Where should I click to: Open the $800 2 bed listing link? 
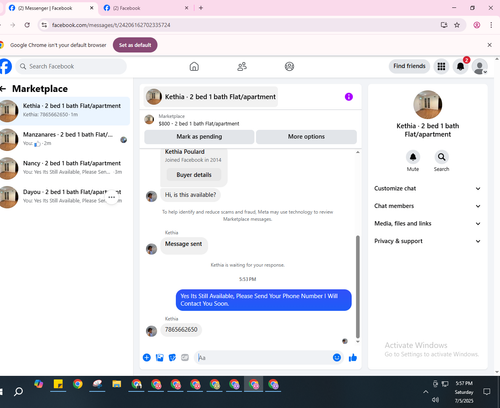pos(199,124)
